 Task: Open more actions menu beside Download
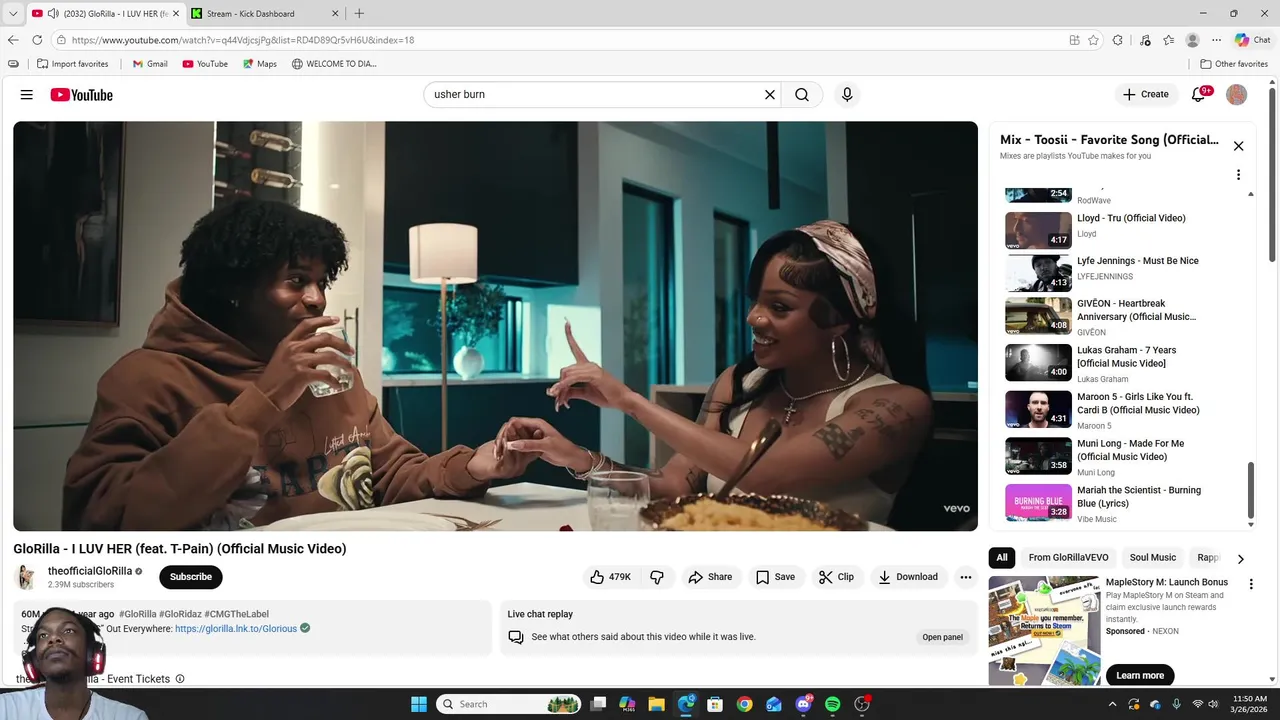point(965,577)
